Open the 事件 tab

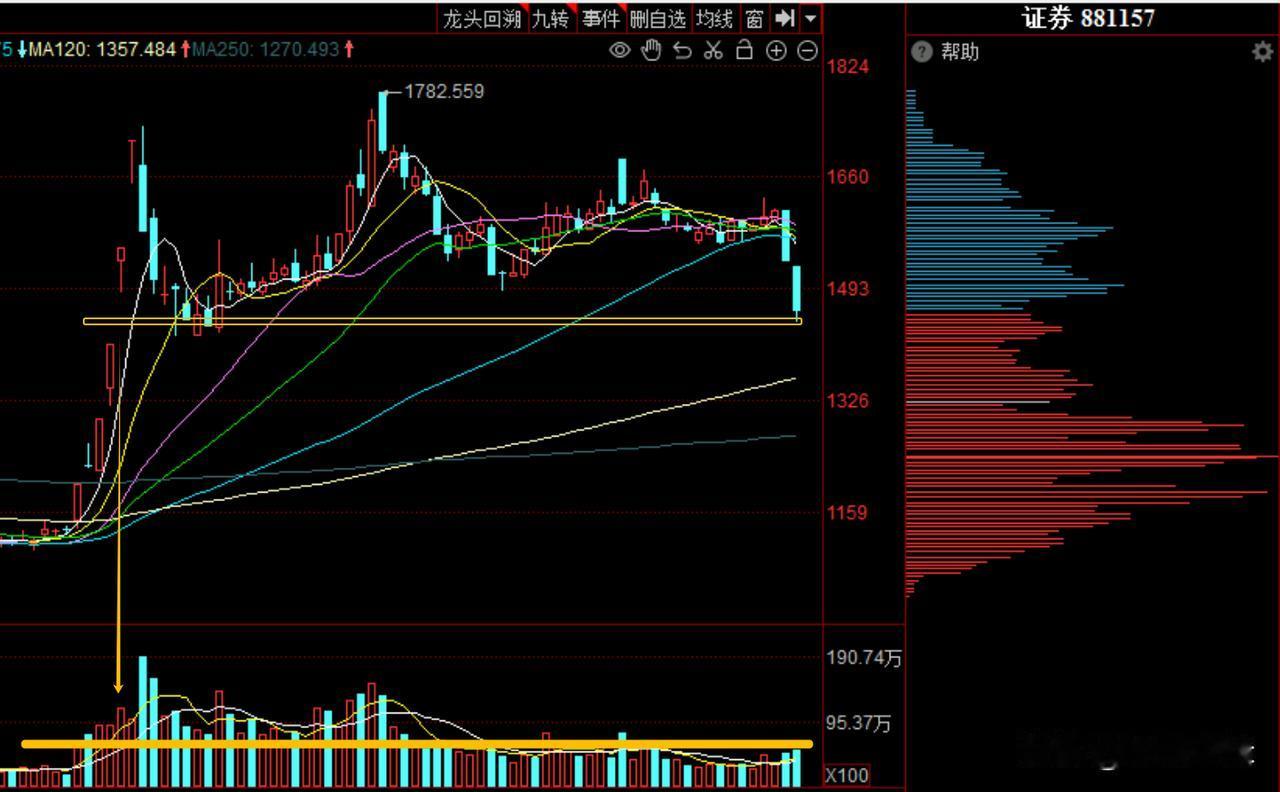[x=600, y=18]
